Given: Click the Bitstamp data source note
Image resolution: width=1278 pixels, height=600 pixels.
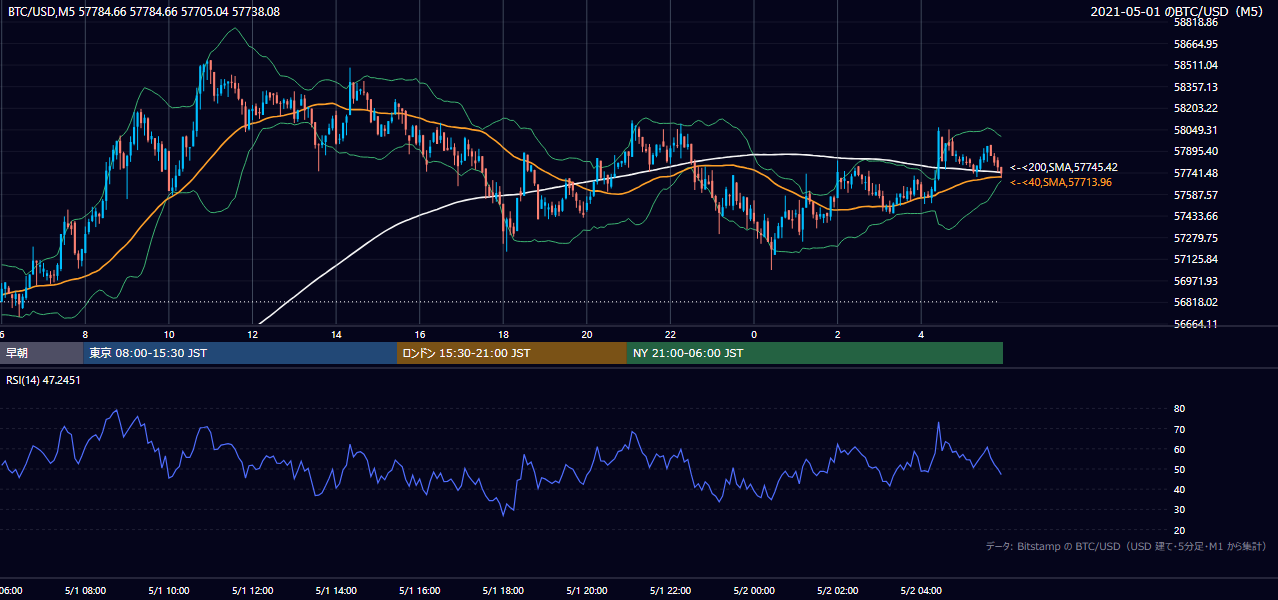Looking at the screenshot, I should [x=1126, y=547].
